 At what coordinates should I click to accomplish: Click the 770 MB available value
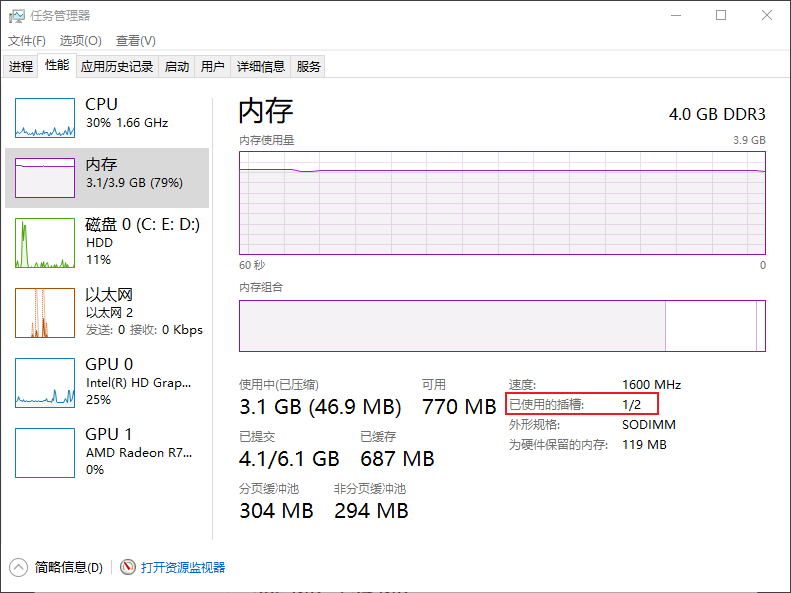click(x=459, y=406)
